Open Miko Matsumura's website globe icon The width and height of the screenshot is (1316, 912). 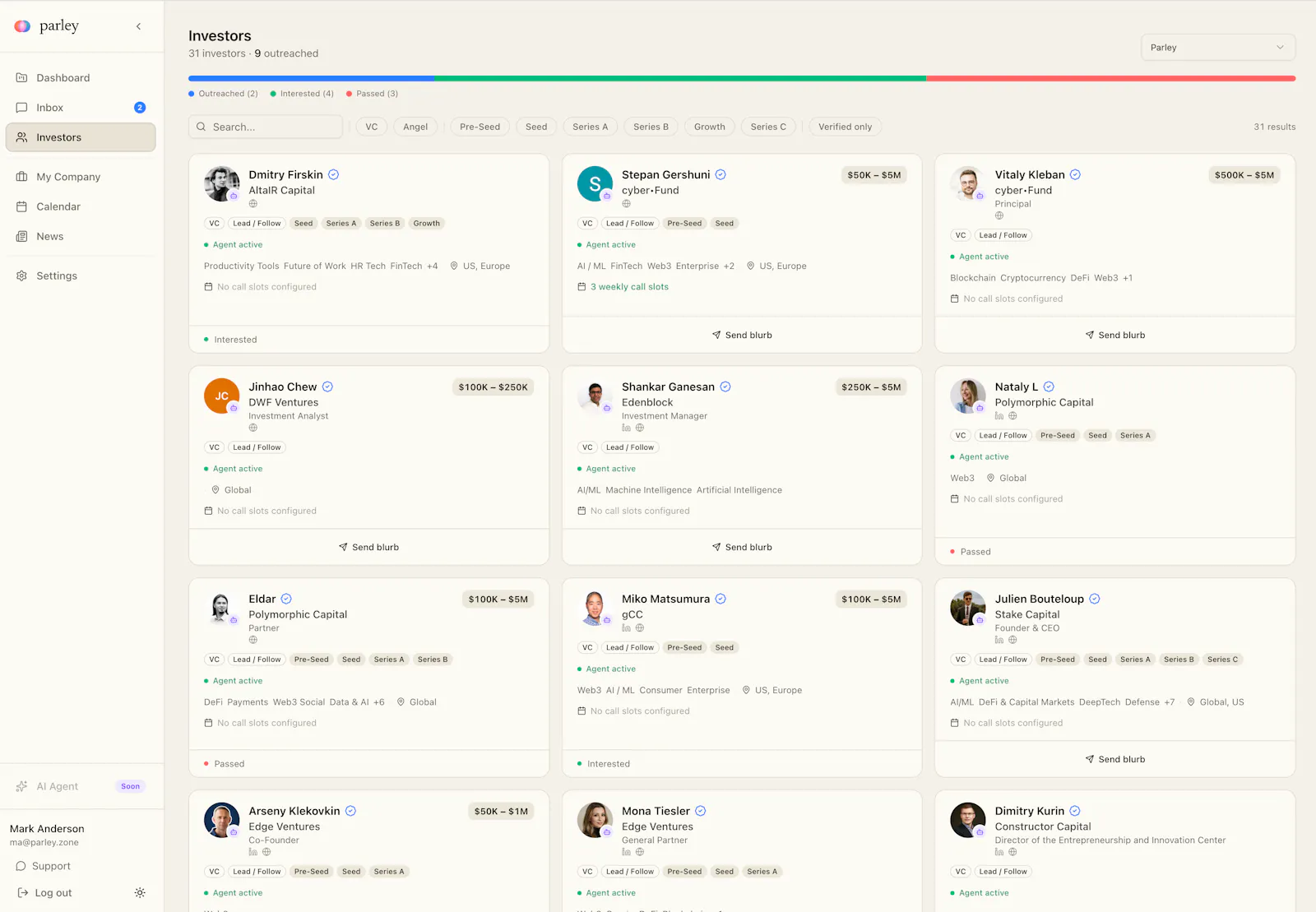point(640,628)
